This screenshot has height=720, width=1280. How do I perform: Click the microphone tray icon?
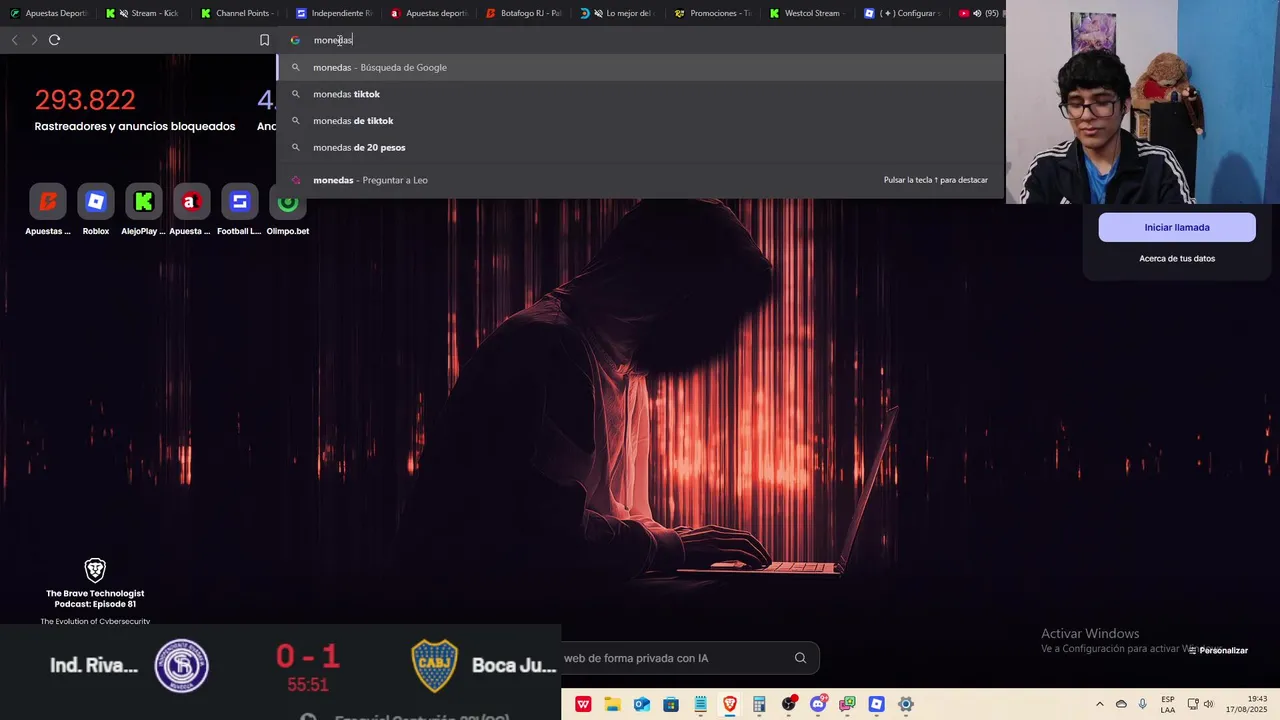click(x=1143, y=704)
